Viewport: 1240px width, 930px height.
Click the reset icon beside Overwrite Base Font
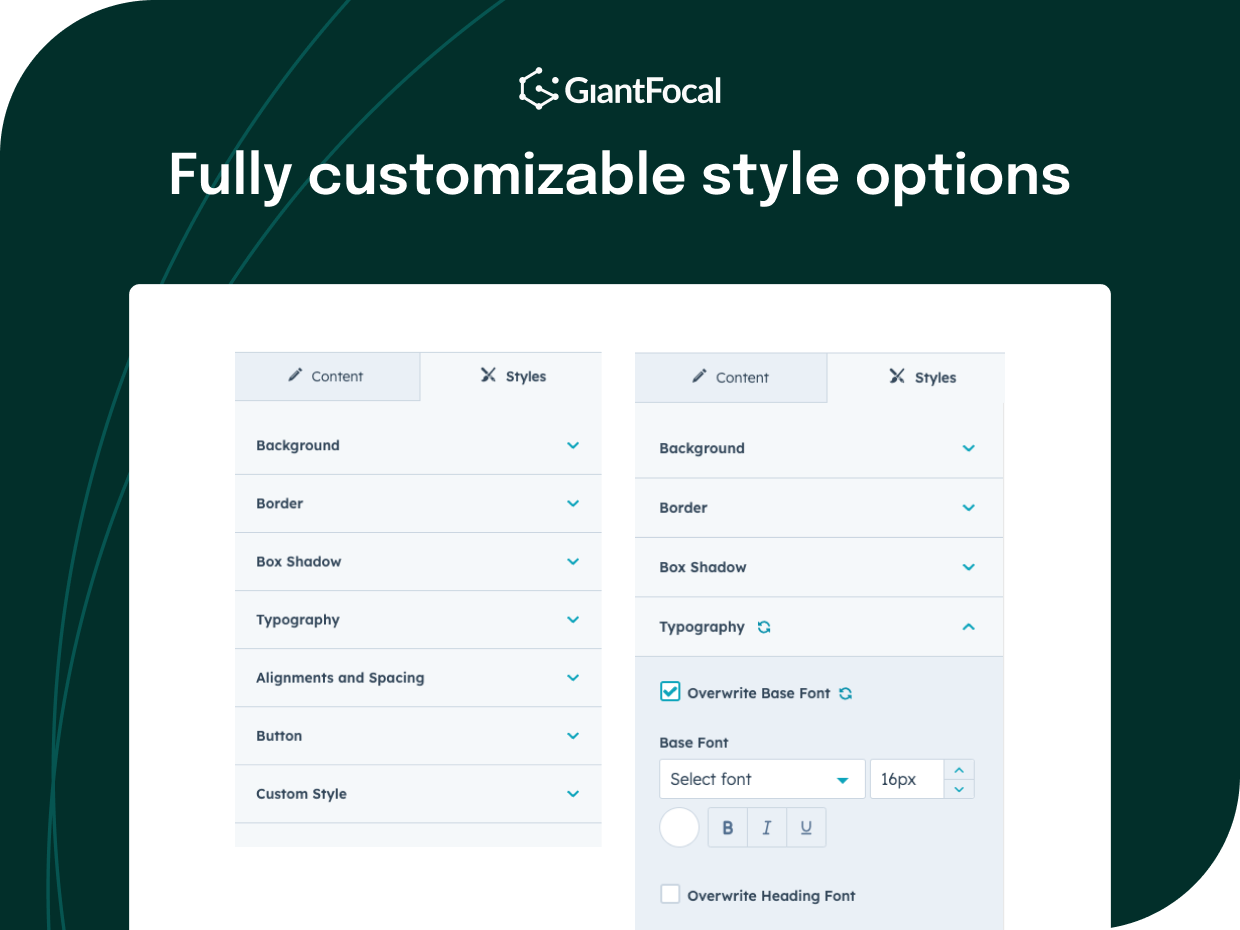pos(845,692)
